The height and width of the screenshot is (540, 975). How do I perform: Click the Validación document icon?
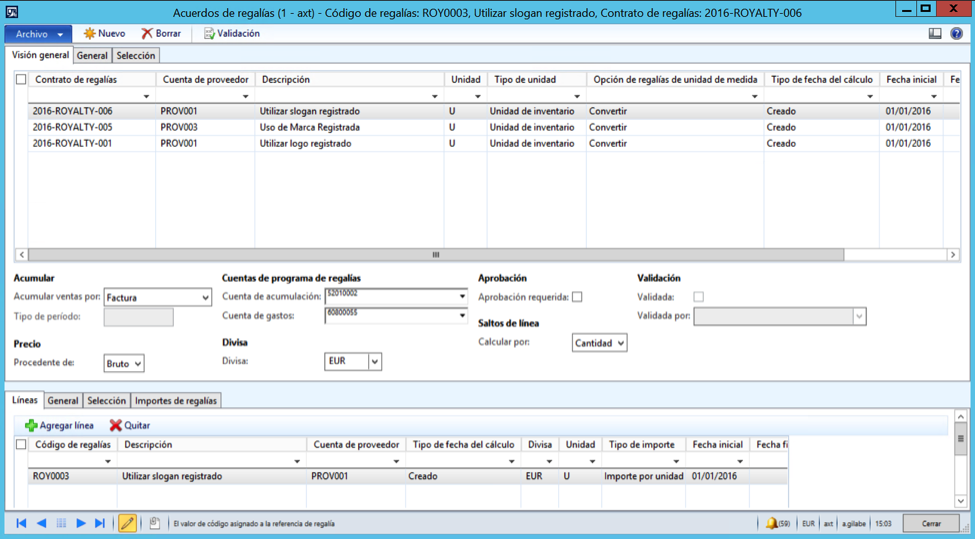point(209,34)
